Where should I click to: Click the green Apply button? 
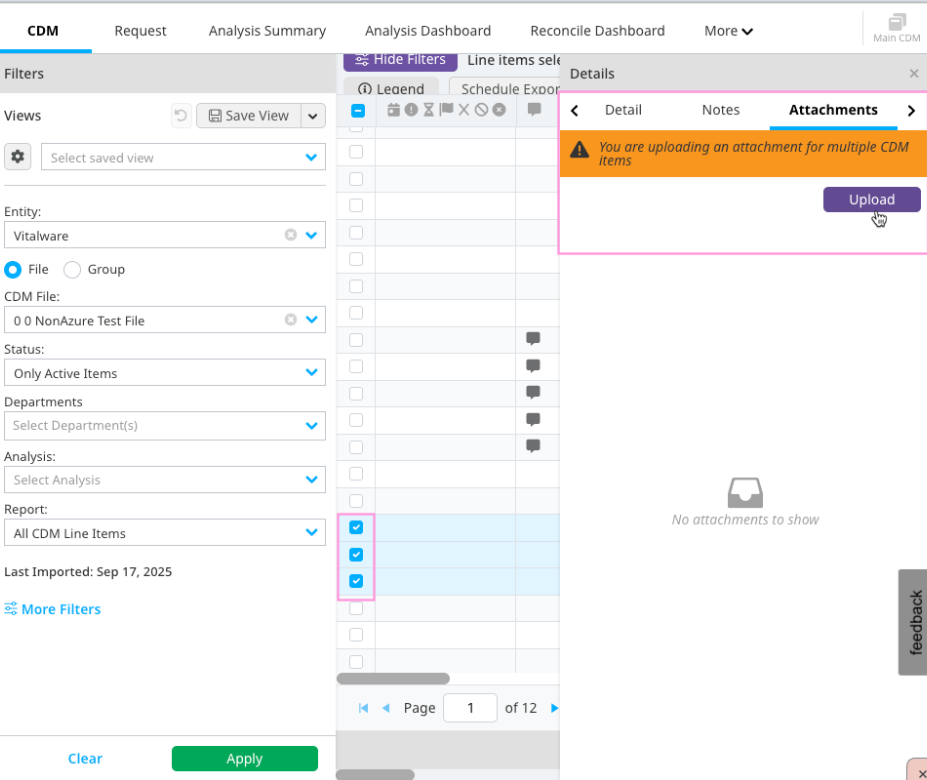pos(244,758)
